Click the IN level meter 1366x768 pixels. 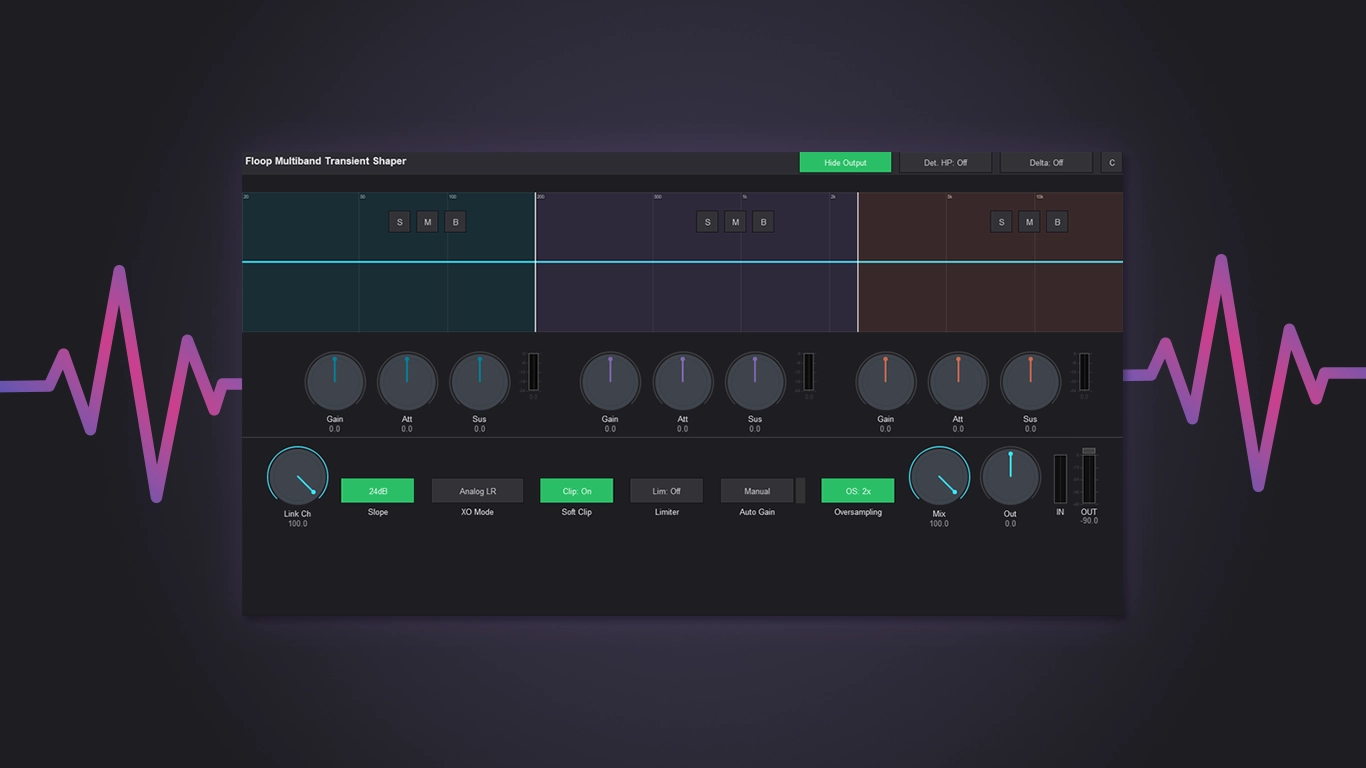click(x=1060, y=479)
